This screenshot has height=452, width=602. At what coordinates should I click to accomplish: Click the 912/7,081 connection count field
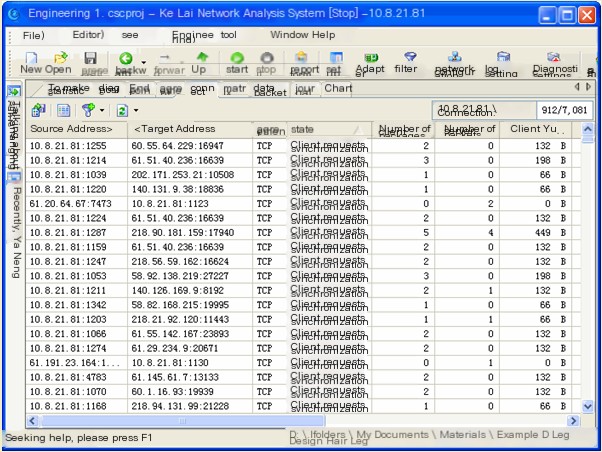coord(564,110)
